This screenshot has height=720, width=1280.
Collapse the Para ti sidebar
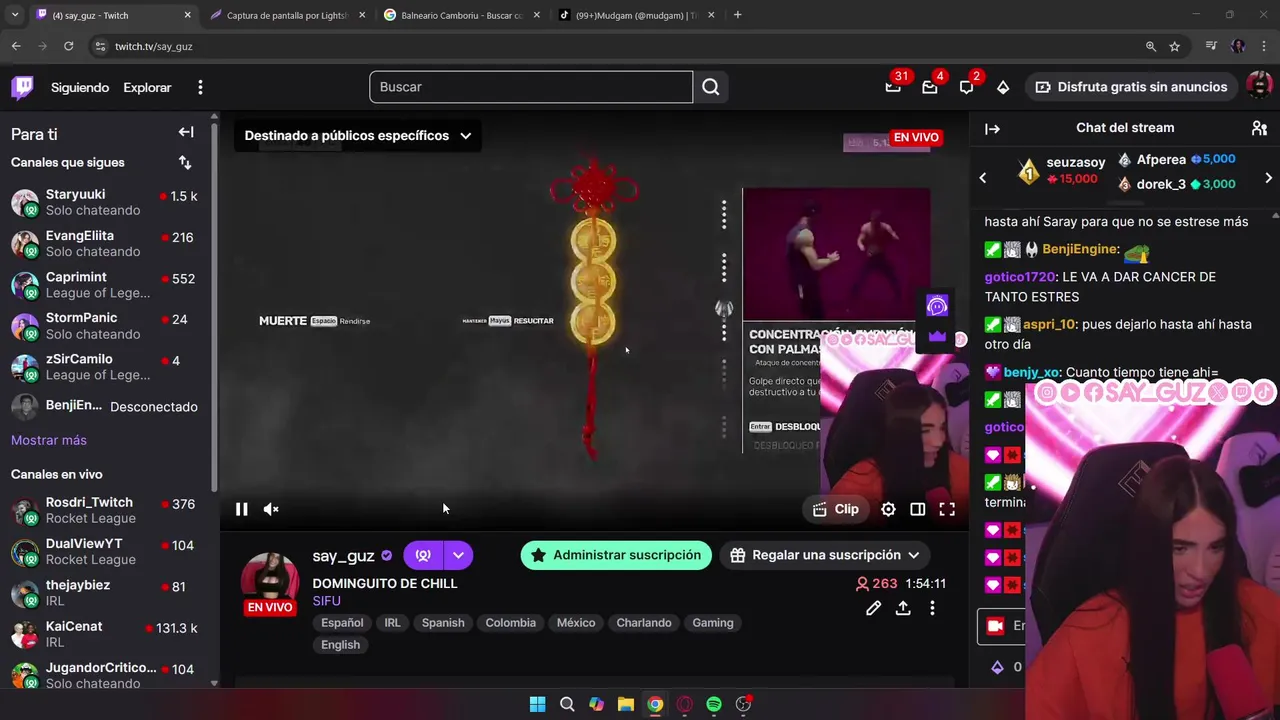(186, 132)
